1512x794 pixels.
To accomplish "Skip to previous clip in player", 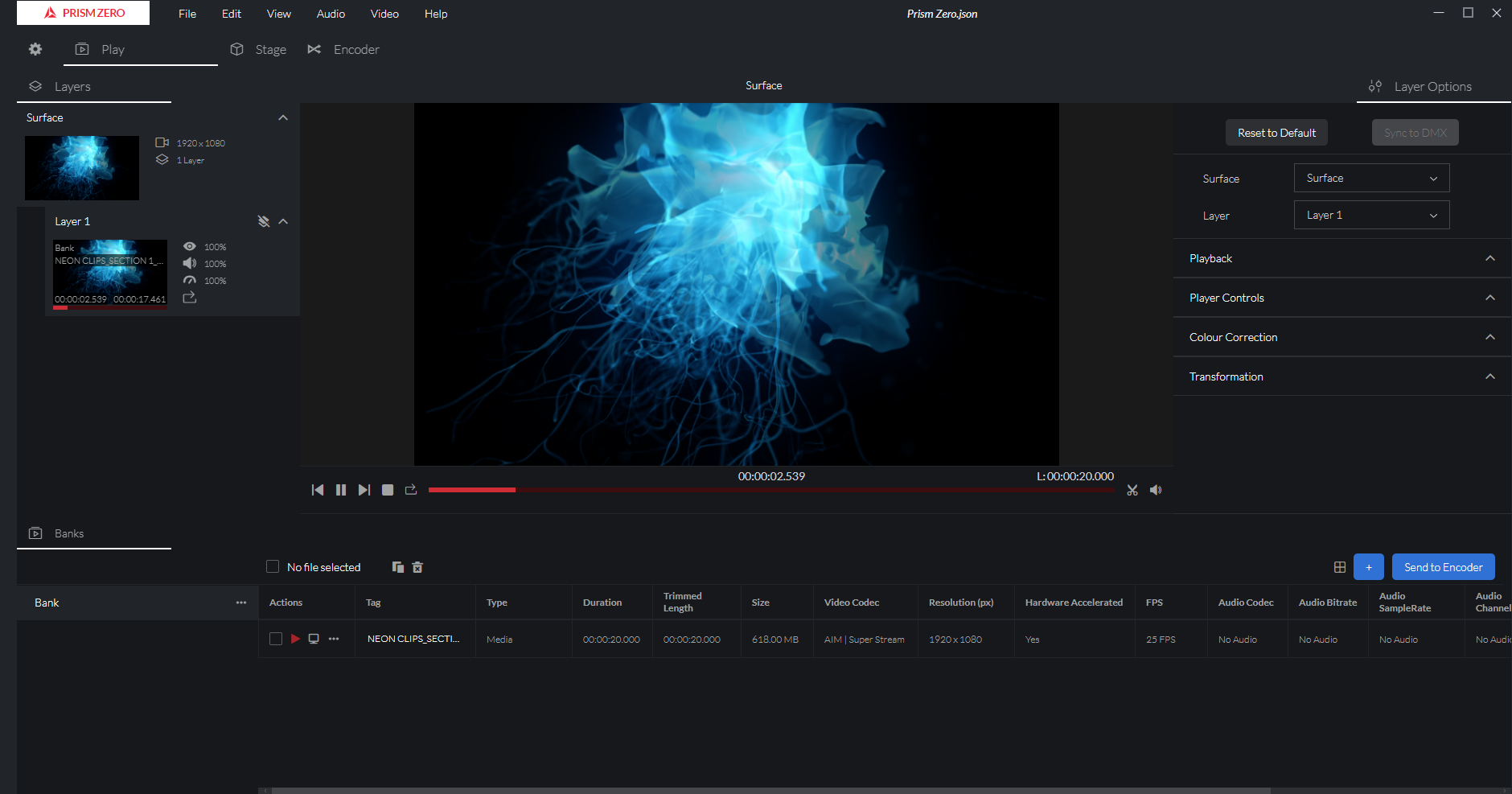I will 318,490.
